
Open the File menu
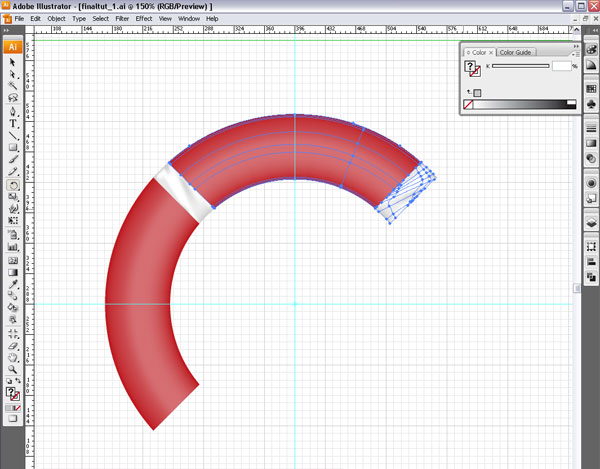coord(19,18)
